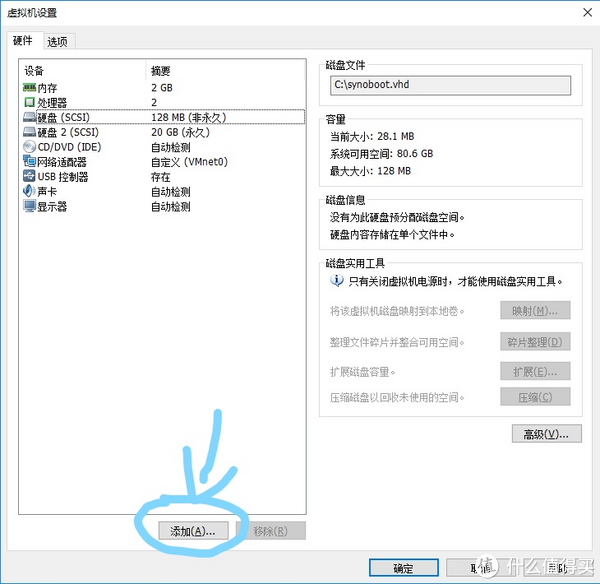This screenshot has height=584, width=600.
Task: Click the 映射(M)... button
Action: [535, 311]
